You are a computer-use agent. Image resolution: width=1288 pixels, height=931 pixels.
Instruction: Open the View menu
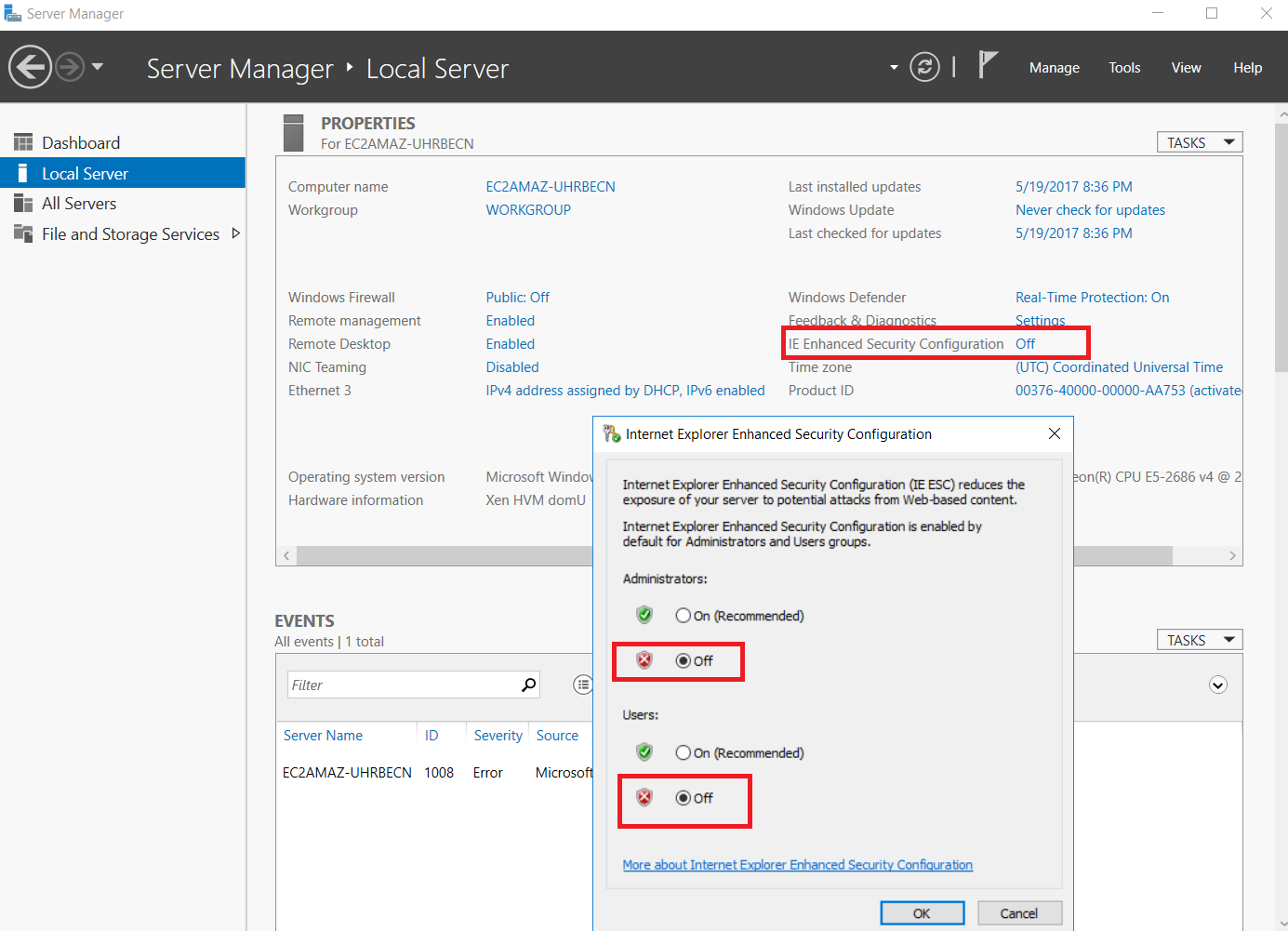(x=1186, y=68)
